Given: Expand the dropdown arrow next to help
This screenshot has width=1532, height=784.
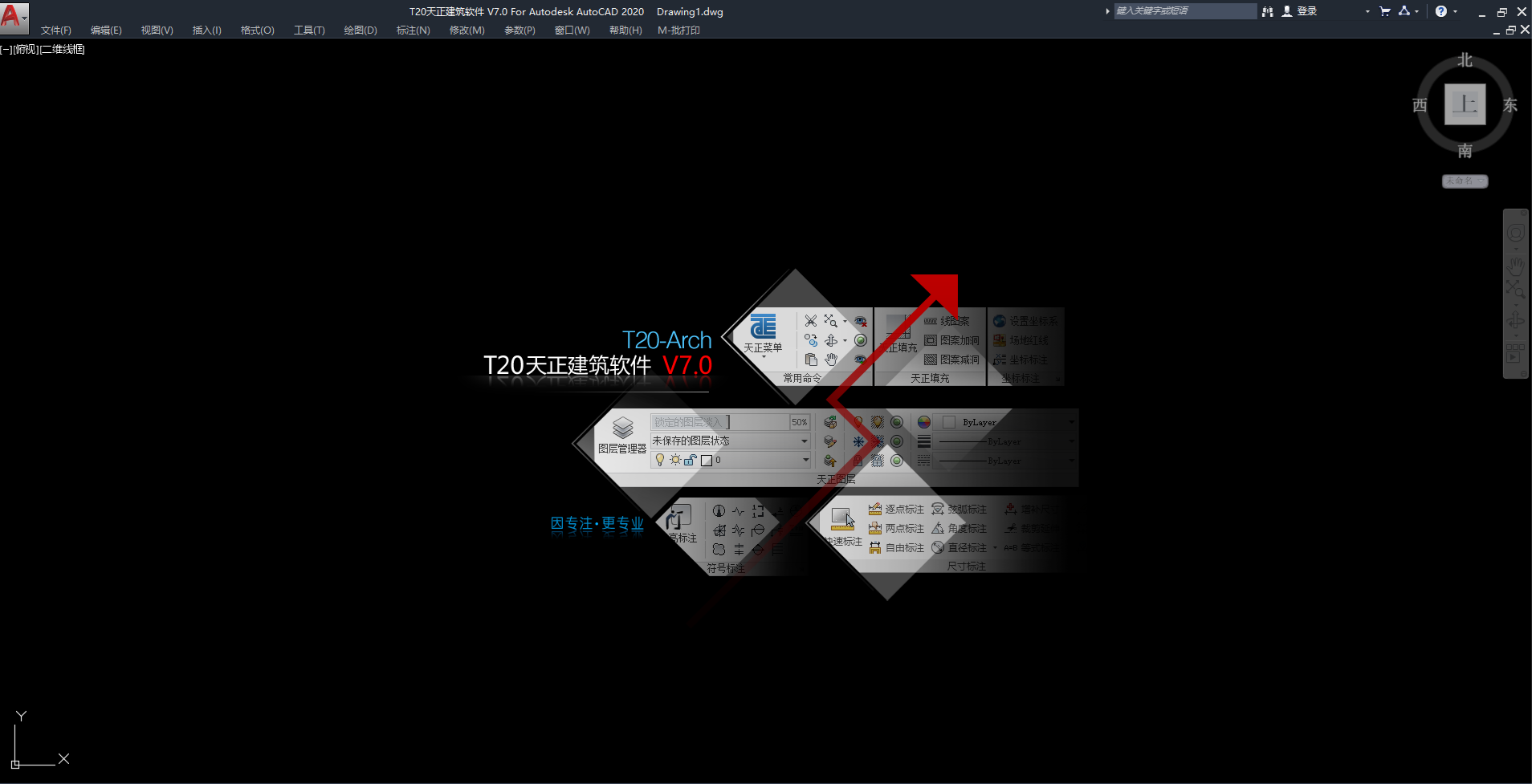Looking at the screenshot, I should (x=1455, y=11).
